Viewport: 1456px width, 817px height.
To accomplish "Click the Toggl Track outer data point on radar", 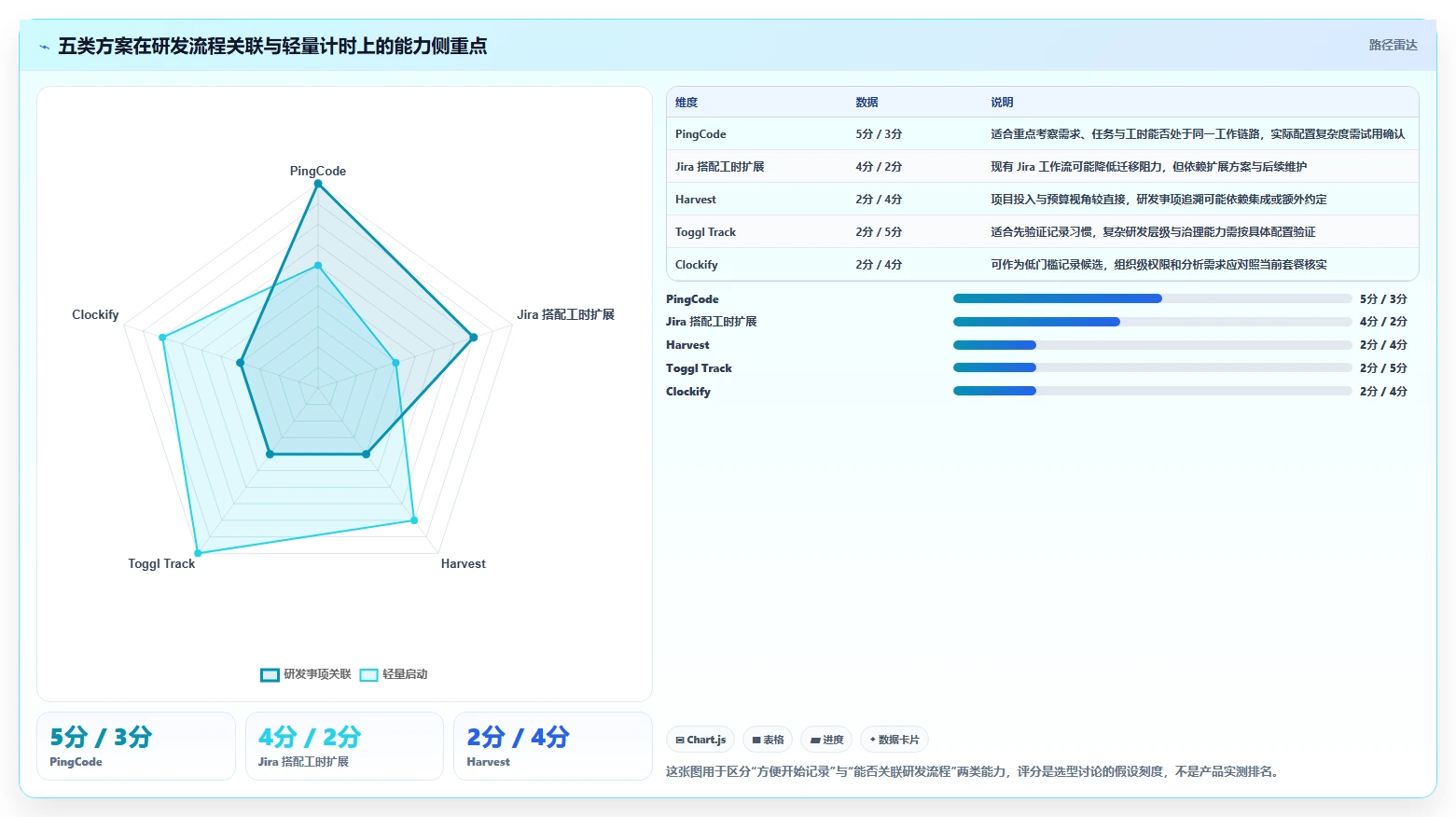I will point(197,553).
